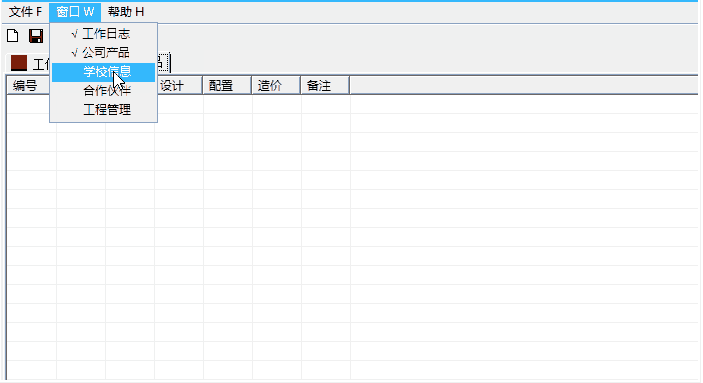Uncheck 公司产品 in the window menu
This screenshot has height=383, width=703.
click(104, 53)
